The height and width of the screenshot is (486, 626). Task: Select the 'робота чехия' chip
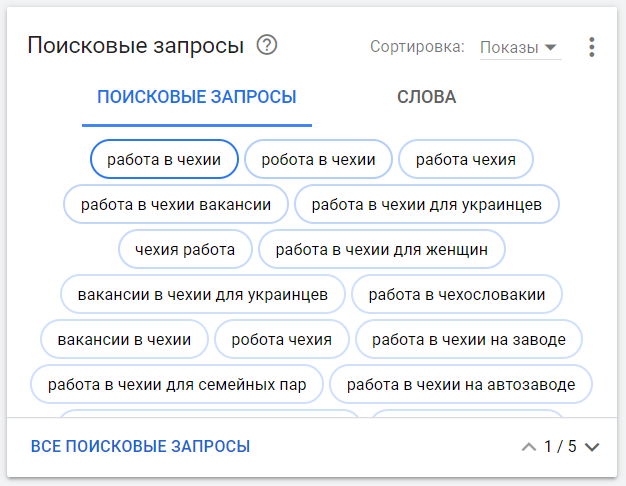point(281,340)
